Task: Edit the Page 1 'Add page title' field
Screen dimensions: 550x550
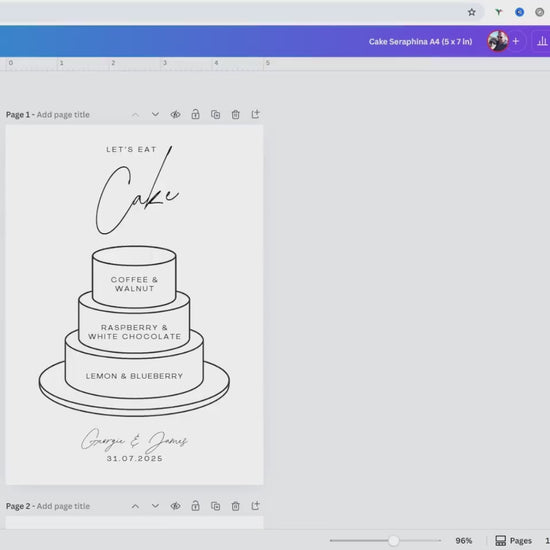Action: pyautogui.click(x=63, y=115)
